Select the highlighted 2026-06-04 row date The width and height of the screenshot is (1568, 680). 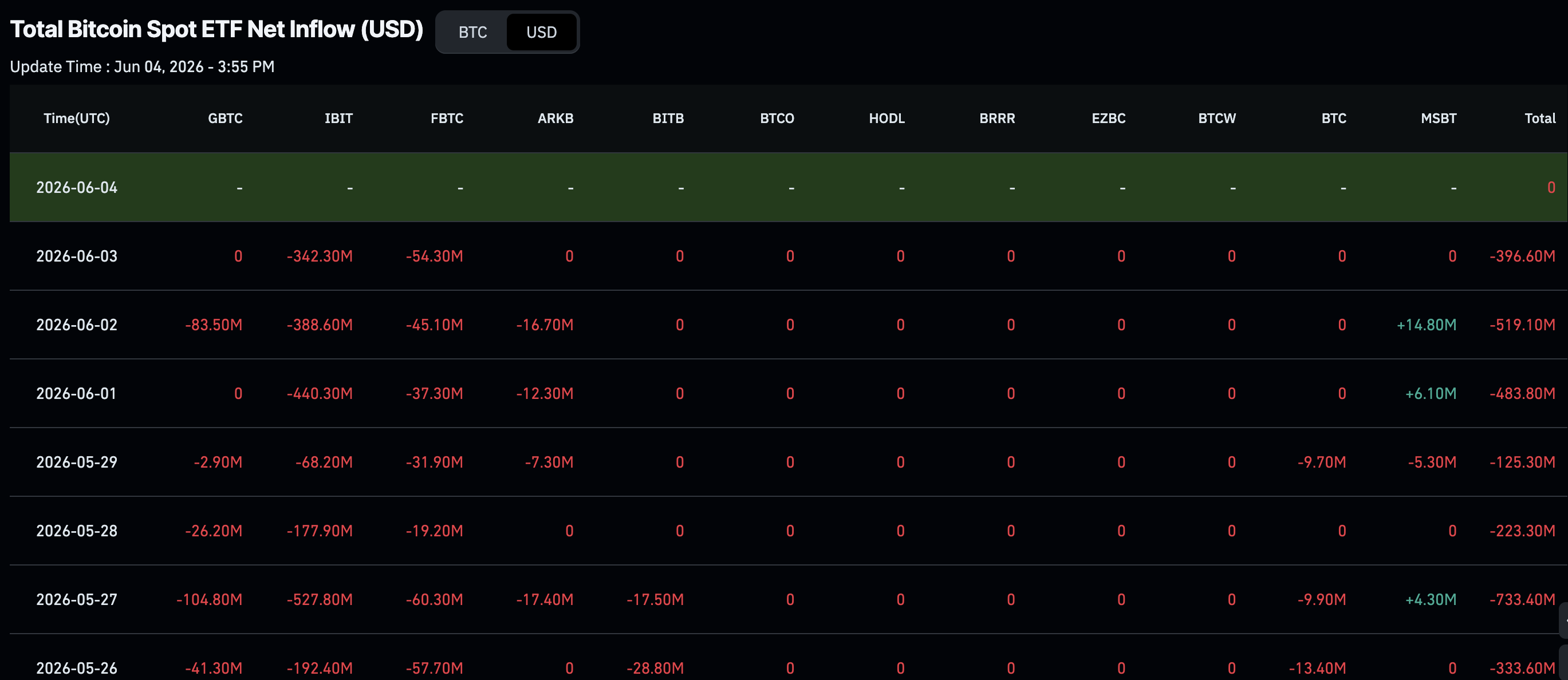tap(77, 187)
